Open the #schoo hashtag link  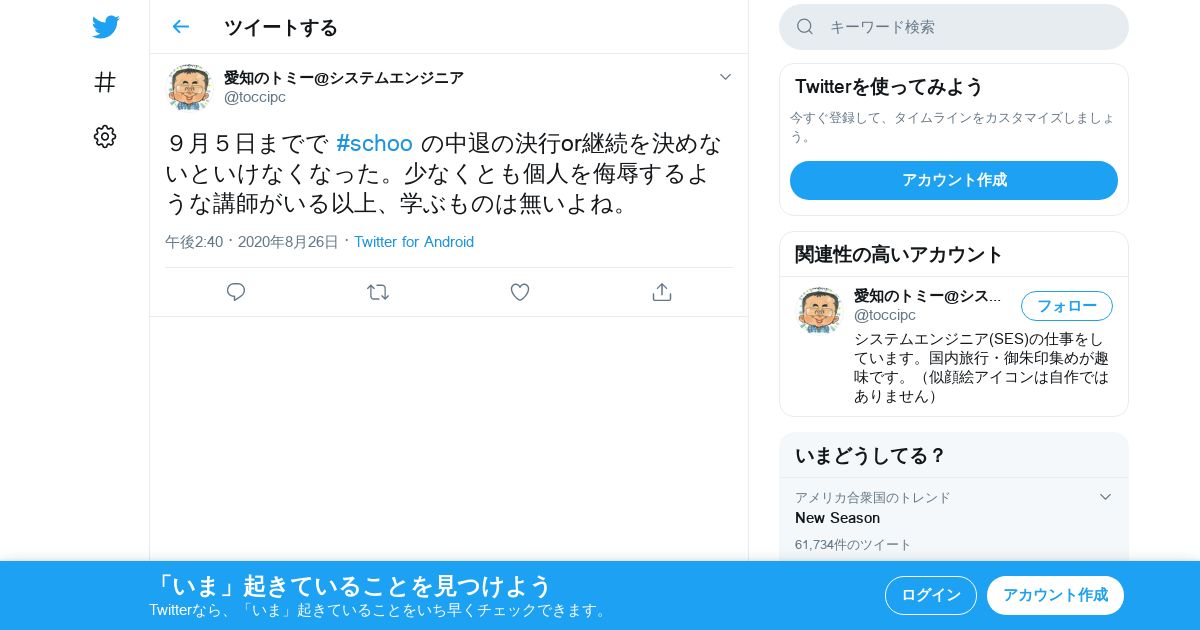click(374, 143)
